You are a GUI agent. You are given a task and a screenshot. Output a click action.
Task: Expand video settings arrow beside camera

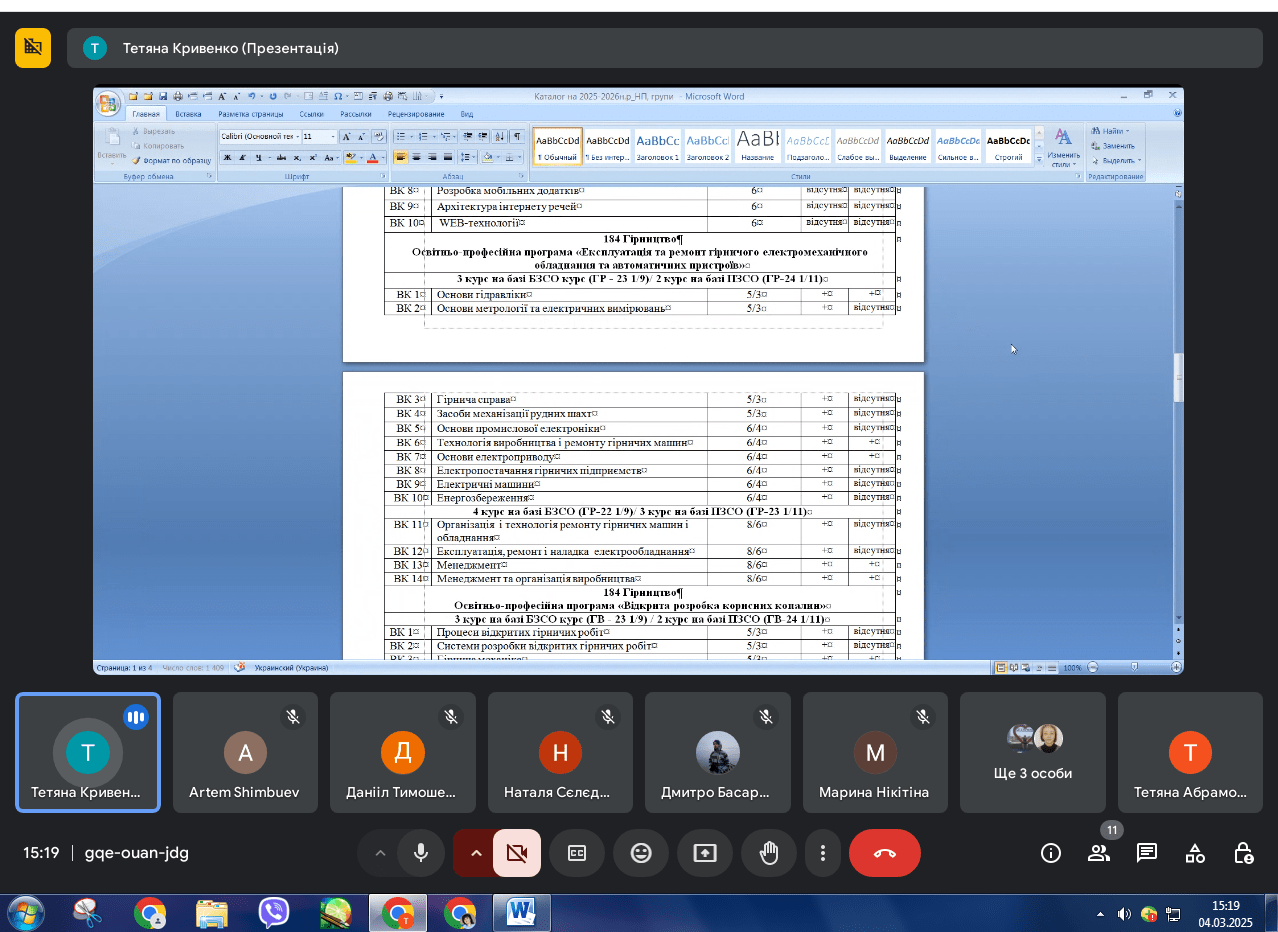point(476,853)
